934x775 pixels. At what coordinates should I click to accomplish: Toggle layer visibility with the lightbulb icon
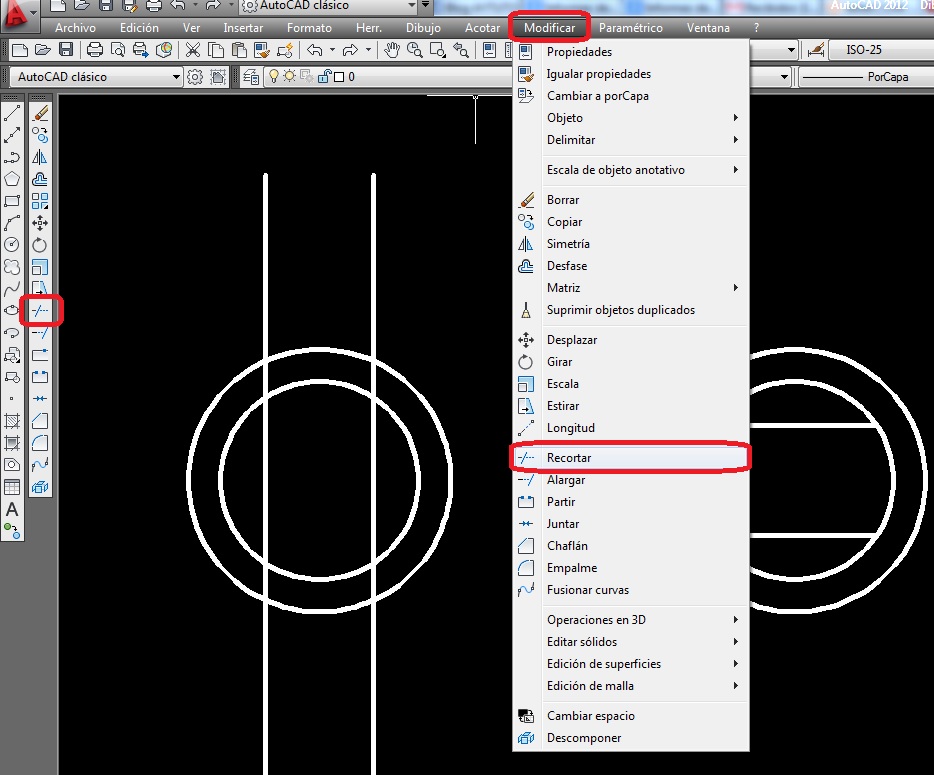pyautogui.click(x=275, y=75)
